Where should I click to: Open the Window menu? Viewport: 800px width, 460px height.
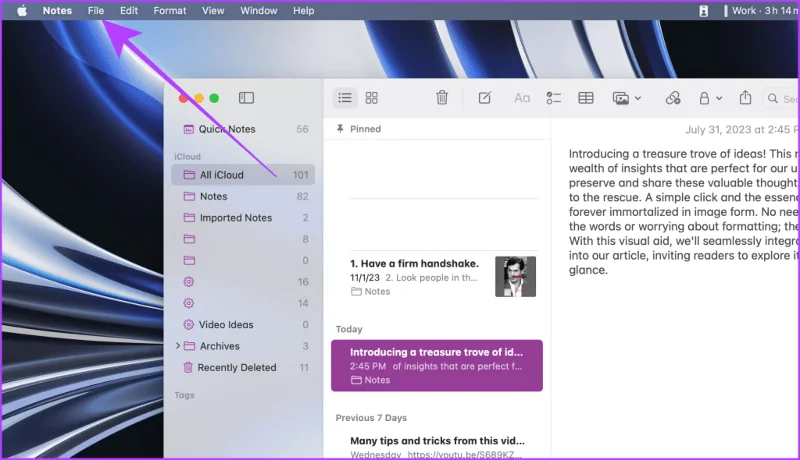[259, 10]
